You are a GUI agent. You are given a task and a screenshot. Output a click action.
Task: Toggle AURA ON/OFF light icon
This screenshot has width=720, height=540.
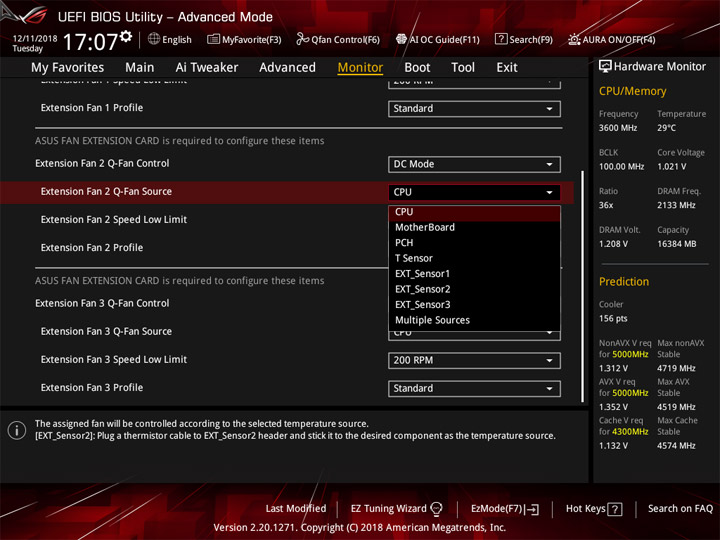[x=574, y=39]
